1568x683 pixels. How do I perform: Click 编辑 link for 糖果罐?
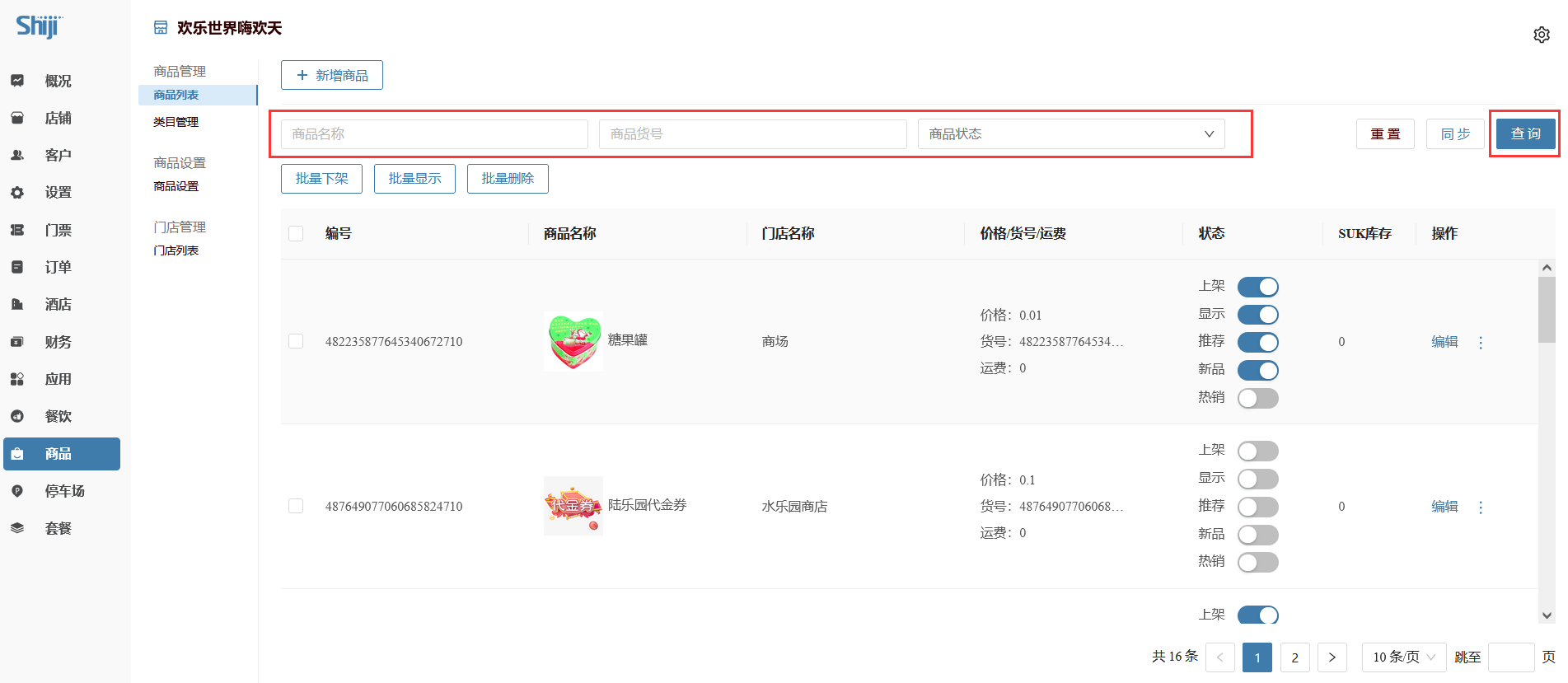coord(1444,342)
